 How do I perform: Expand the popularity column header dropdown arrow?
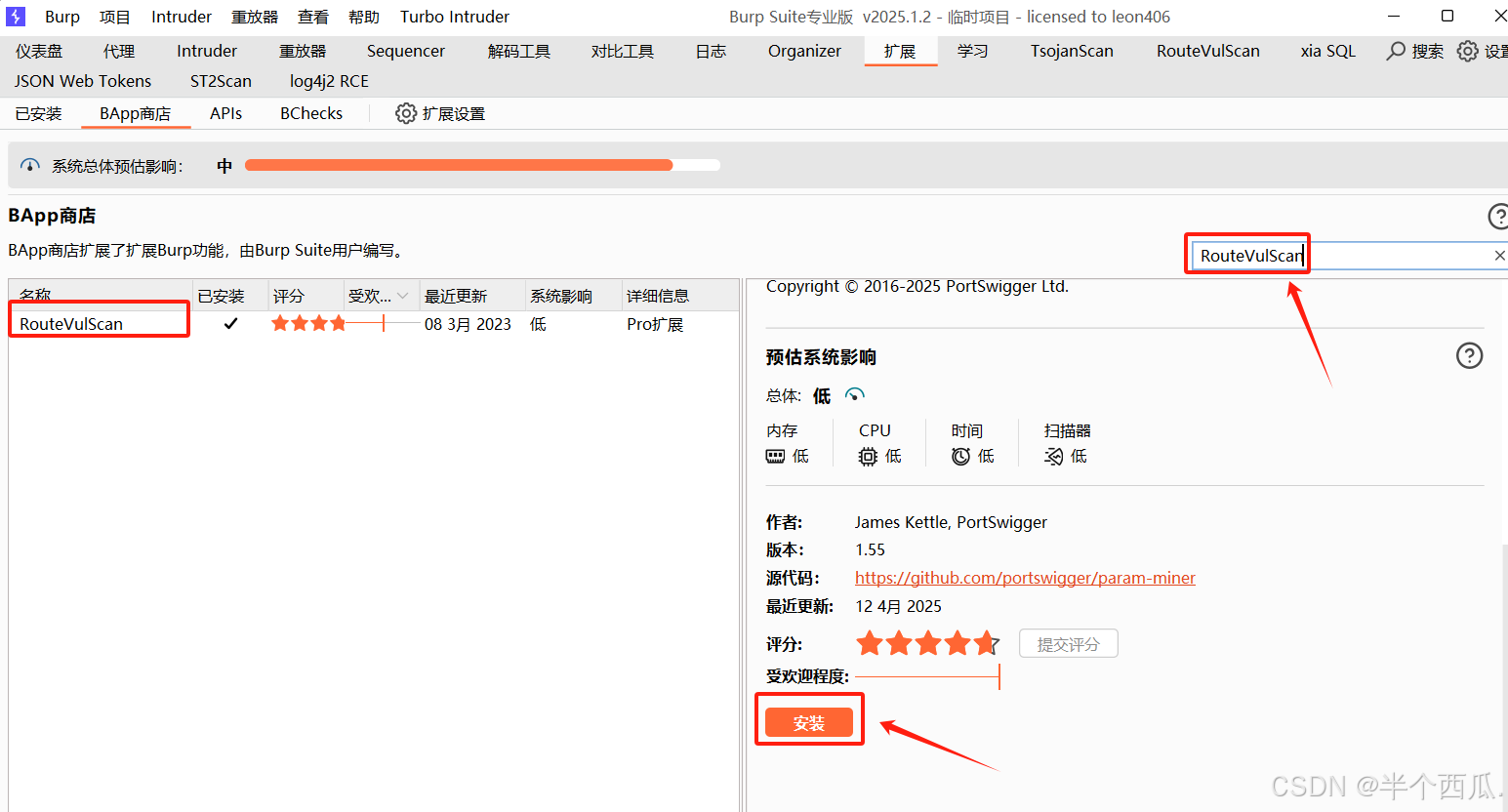pos(402,296)
